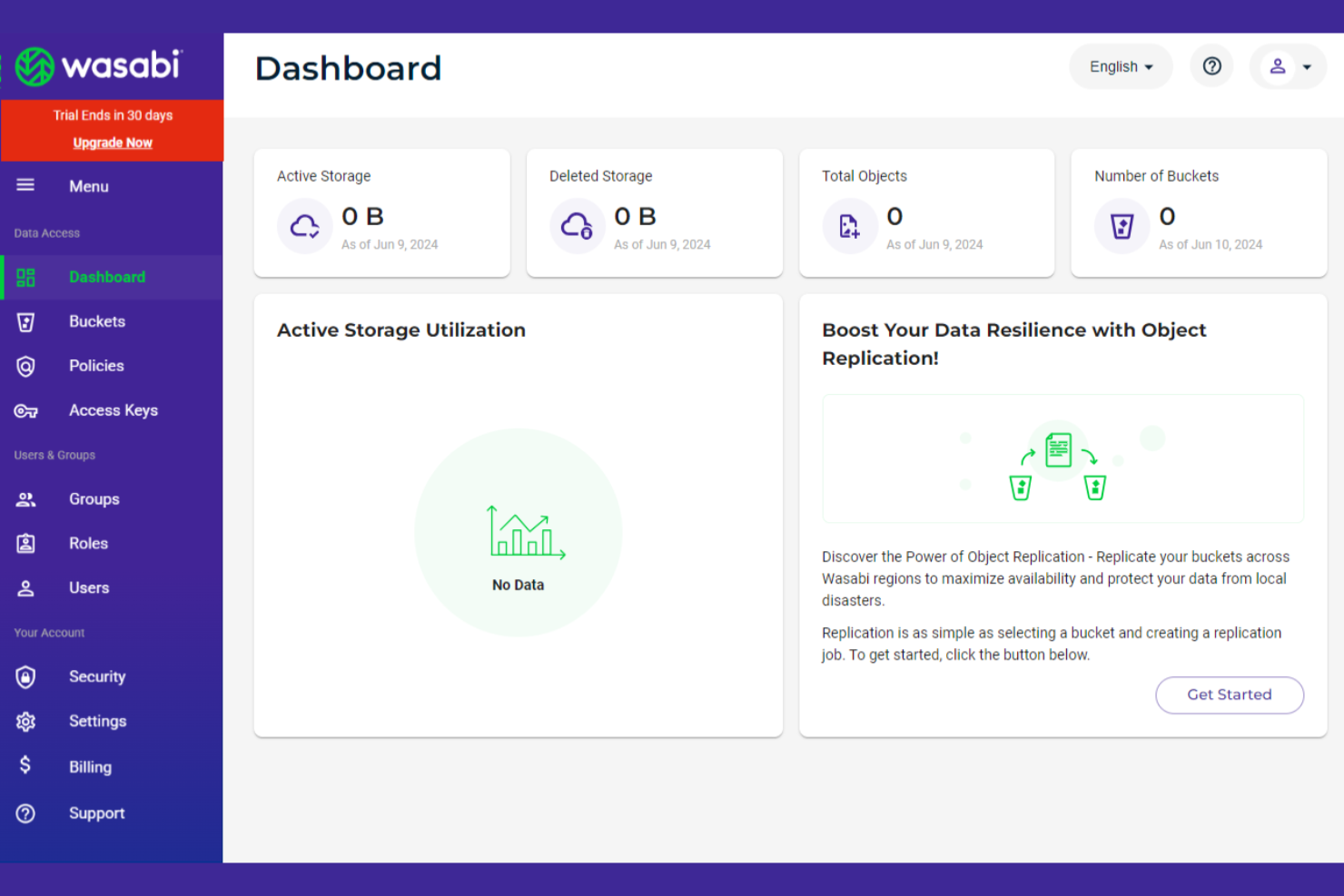Viewport: 1344px width, 896px height.
Task: Open the Groups management page
Action: pyautogui.click(x=94, y=498)
